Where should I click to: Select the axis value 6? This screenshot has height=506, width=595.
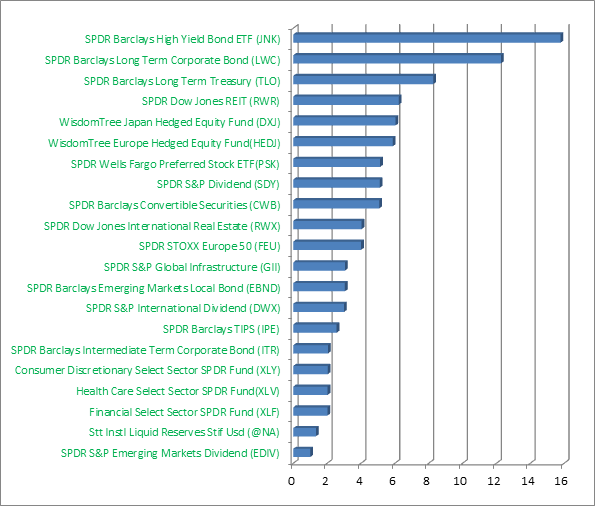[x=392, y=481]
